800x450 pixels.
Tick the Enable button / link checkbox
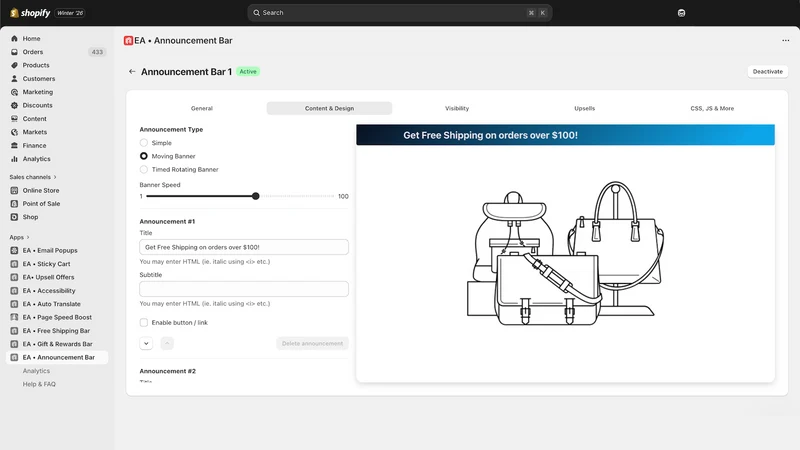(144, 322)
